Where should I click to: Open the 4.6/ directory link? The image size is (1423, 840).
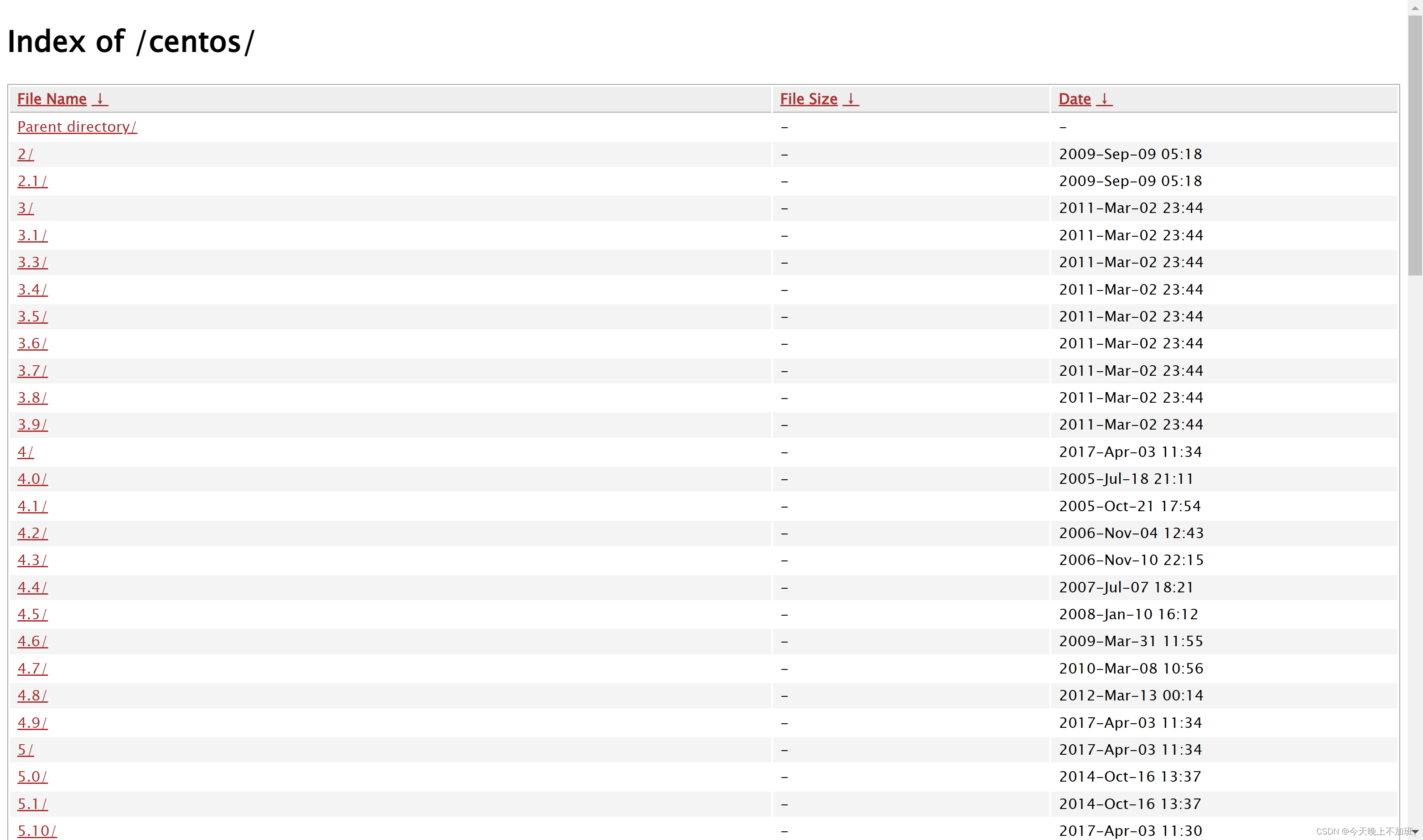coord(32,641)
